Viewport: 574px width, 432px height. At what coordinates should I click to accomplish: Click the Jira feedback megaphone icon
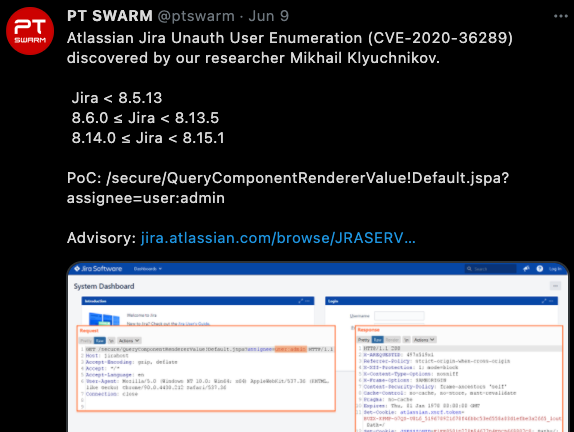tap(526, 269)
